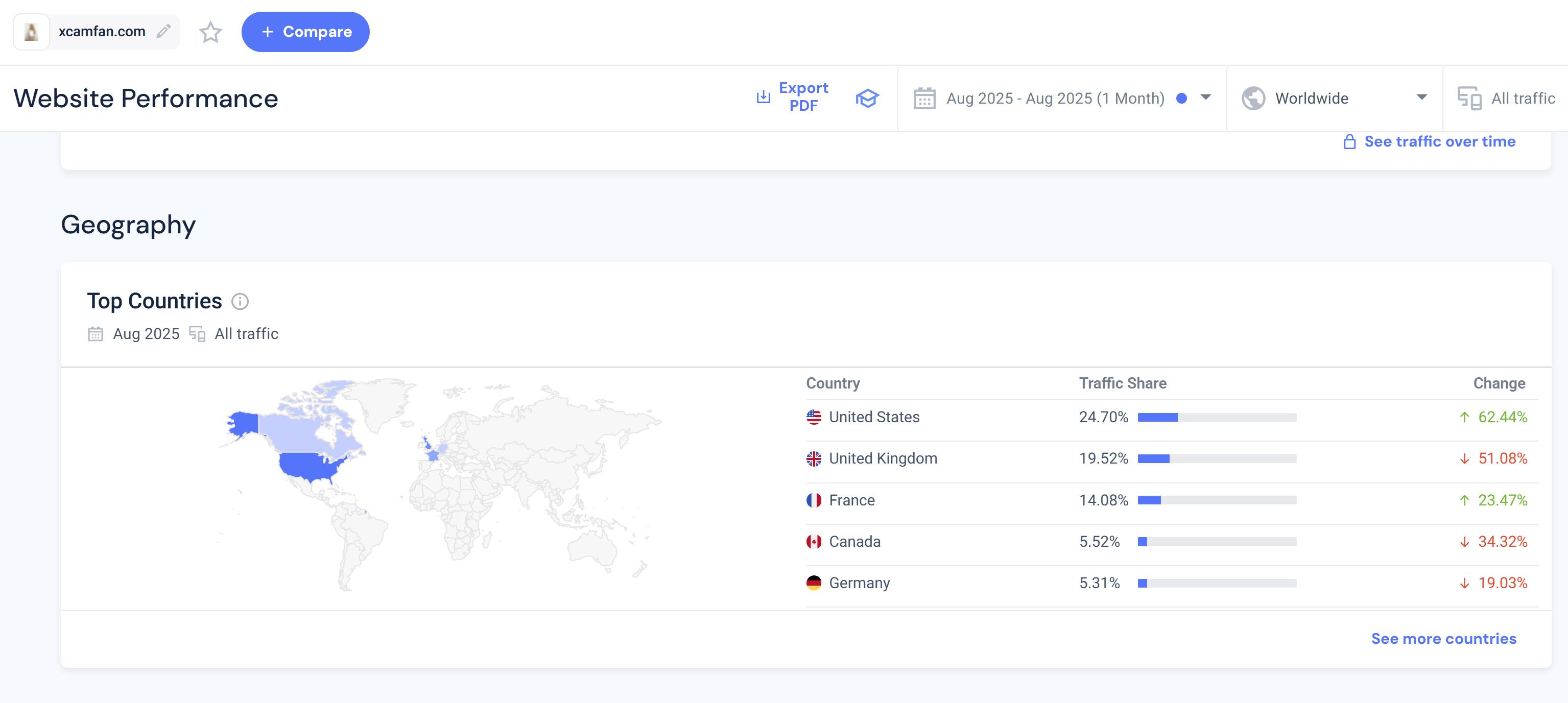Click the globe icon beside Worldwide
The image size is (1568, 703).
[x=1253, y=98]
